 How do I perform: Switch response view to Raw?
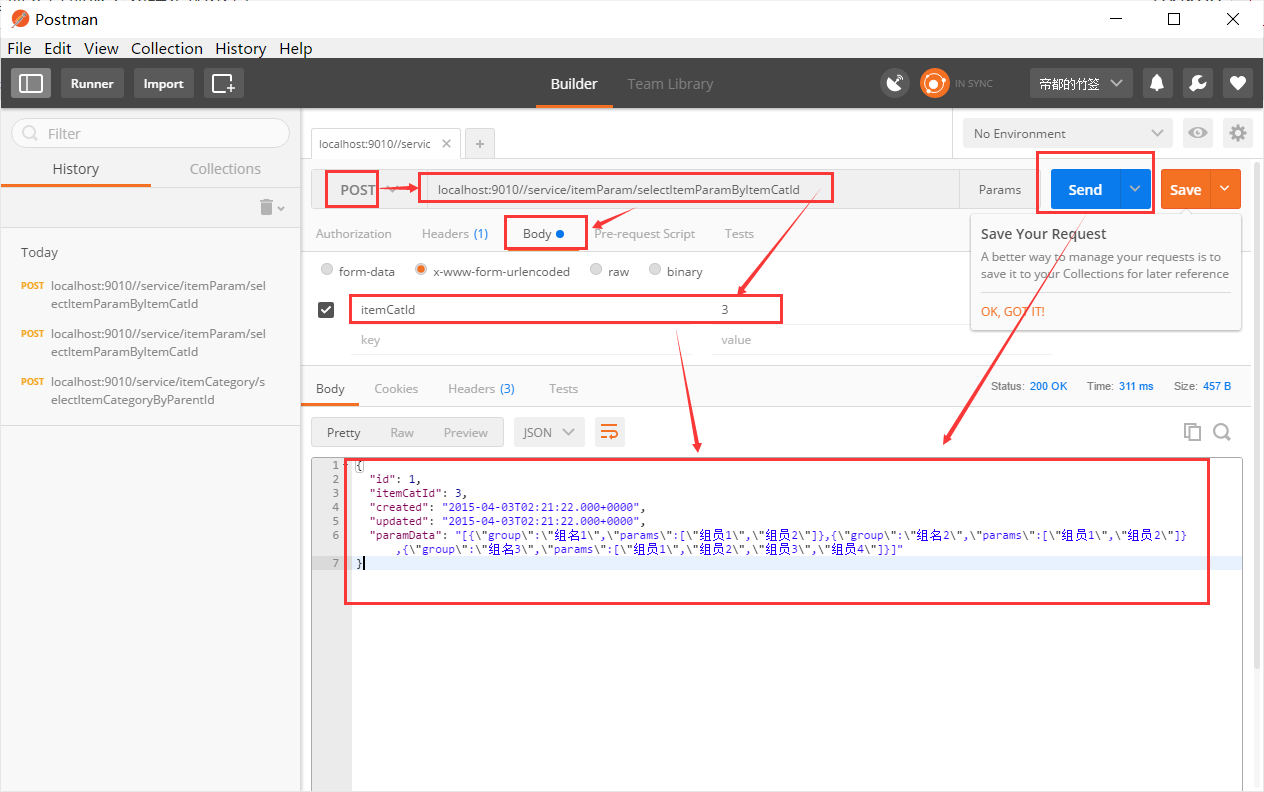pos(402,432)
